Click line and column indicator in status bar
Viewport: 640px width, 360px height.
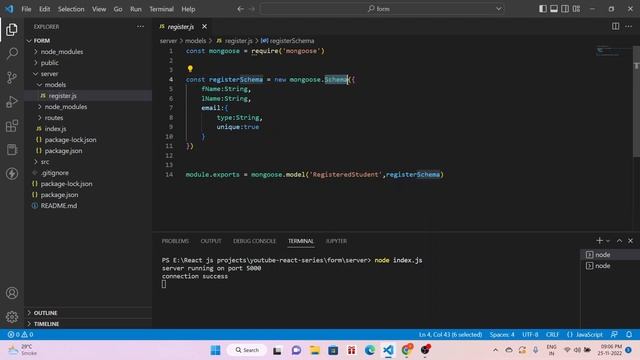(450, 334)
